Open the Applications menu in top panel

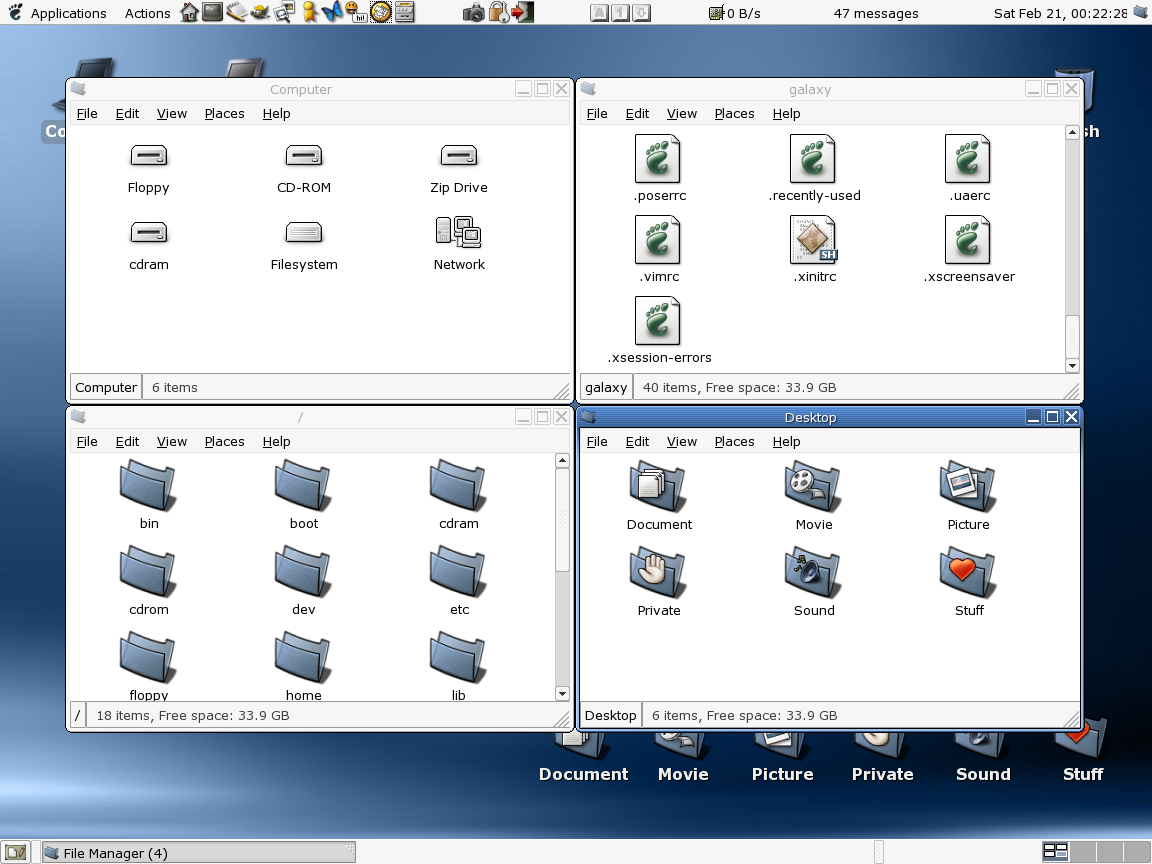point(68,13)
